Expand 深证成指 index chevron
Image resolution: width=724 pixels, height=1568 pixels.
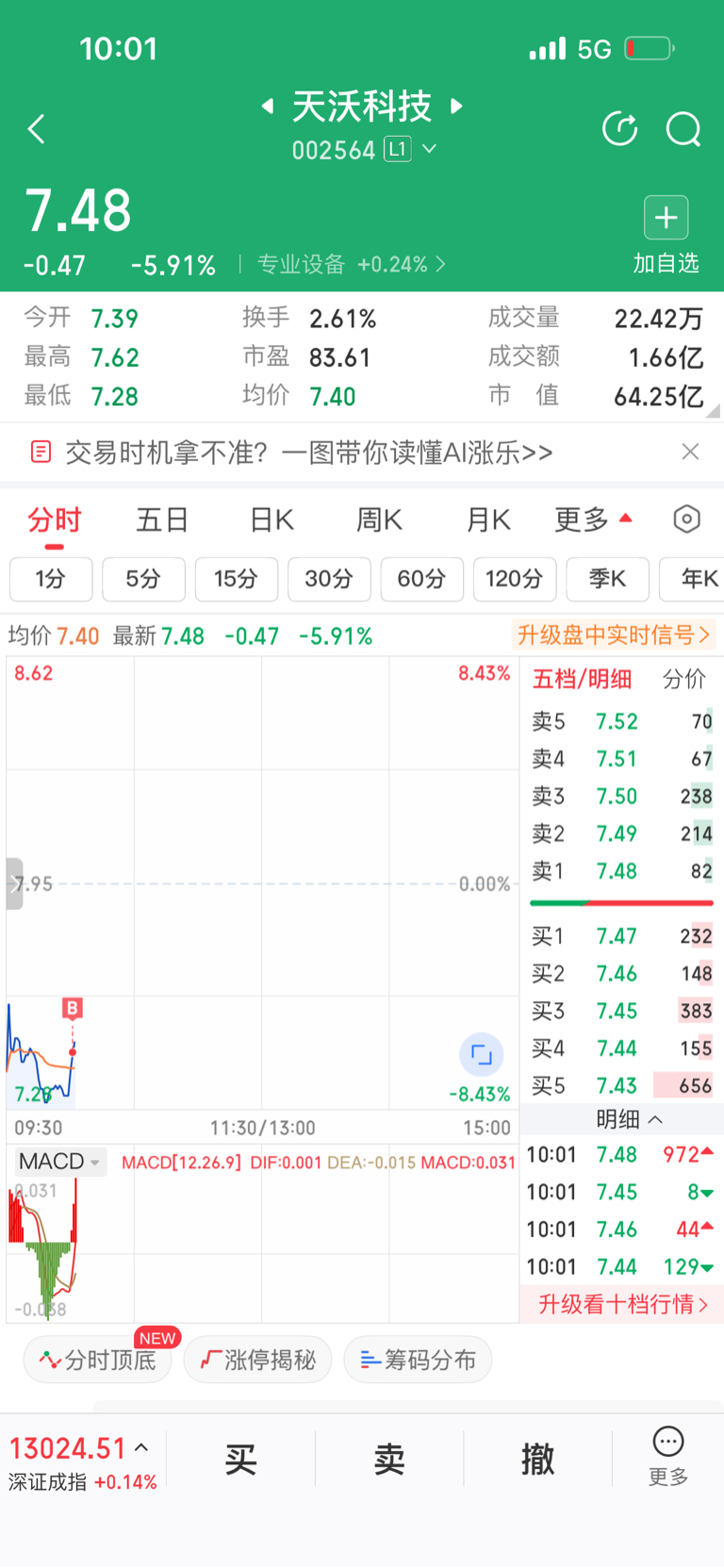tap(141, 1447)
